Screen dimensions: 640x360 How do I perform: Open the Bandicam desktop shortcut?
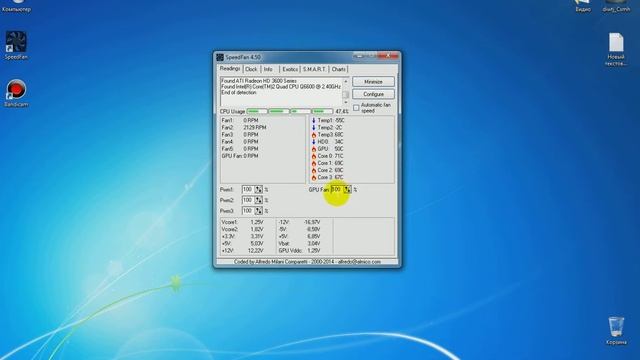click(x=16, y=93)
